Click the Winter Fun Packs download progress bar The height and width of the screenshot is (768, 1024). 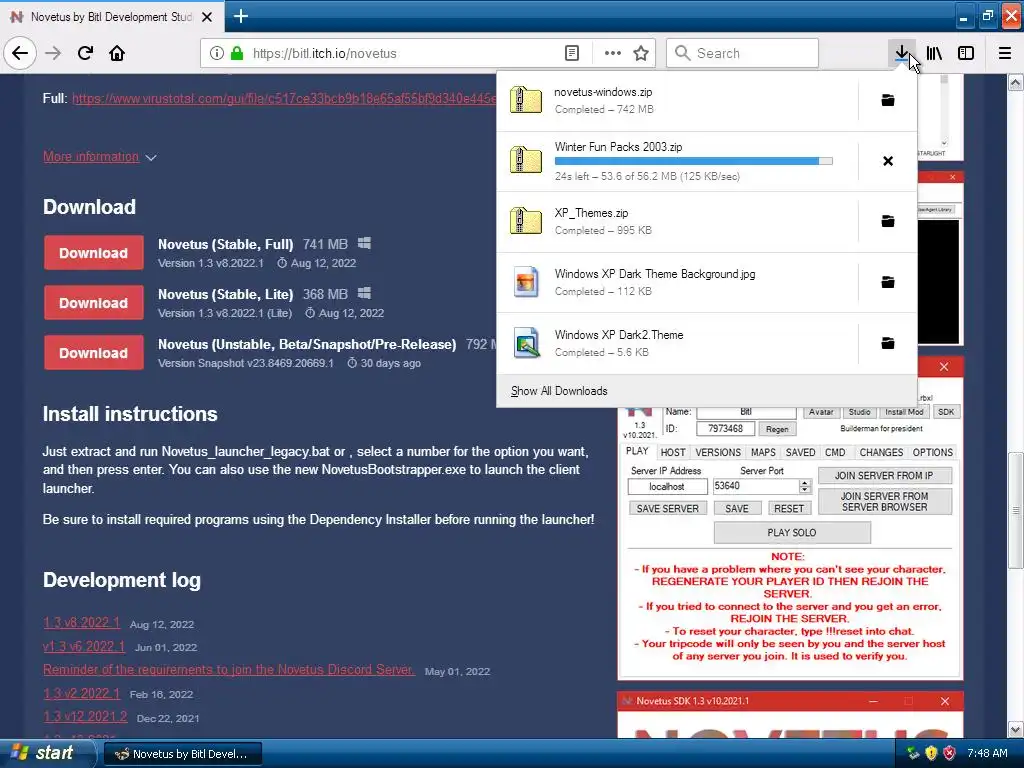coord(694,161)
